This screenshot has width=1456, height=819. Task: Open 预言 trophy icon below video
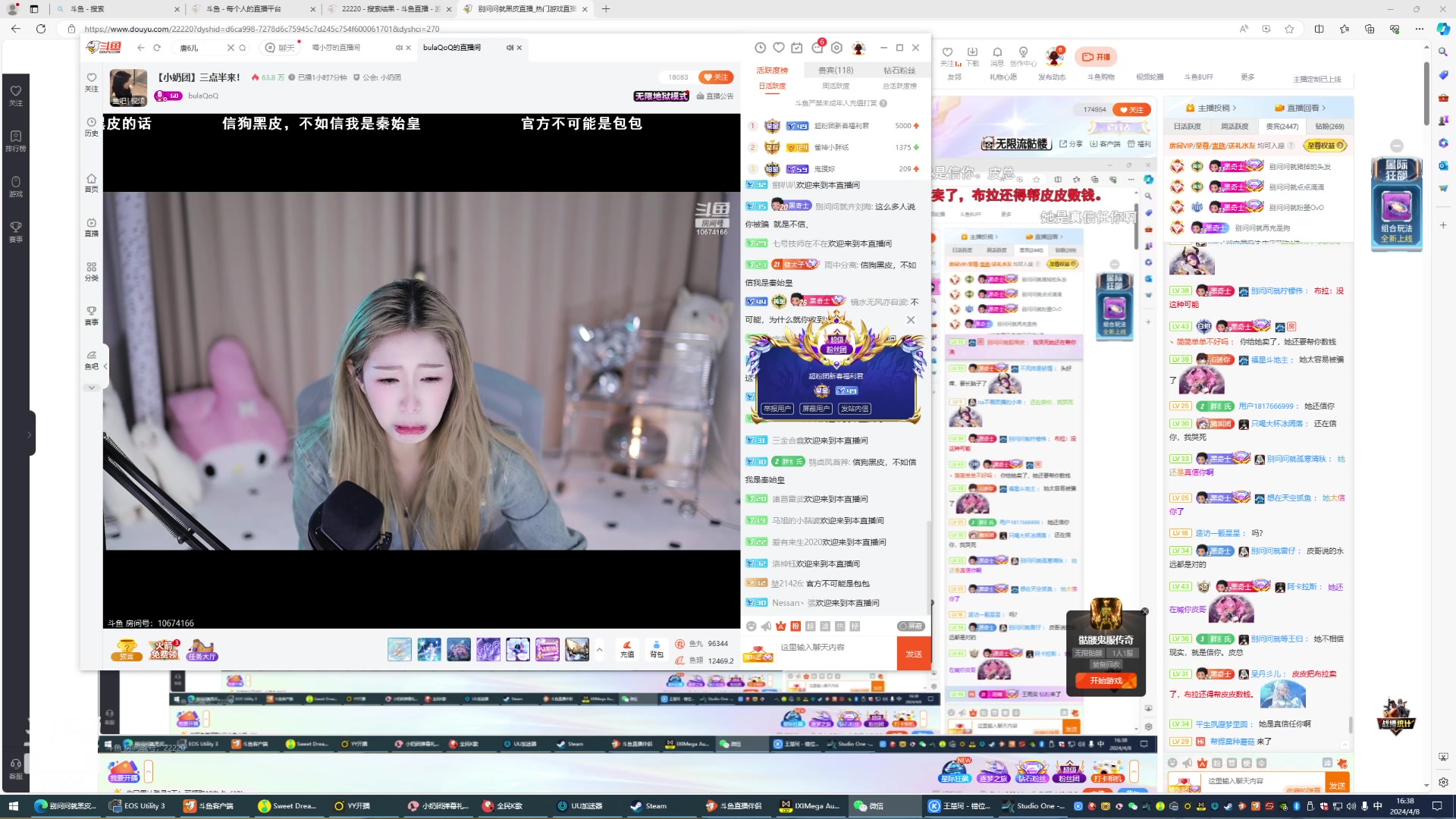[126, 650]
